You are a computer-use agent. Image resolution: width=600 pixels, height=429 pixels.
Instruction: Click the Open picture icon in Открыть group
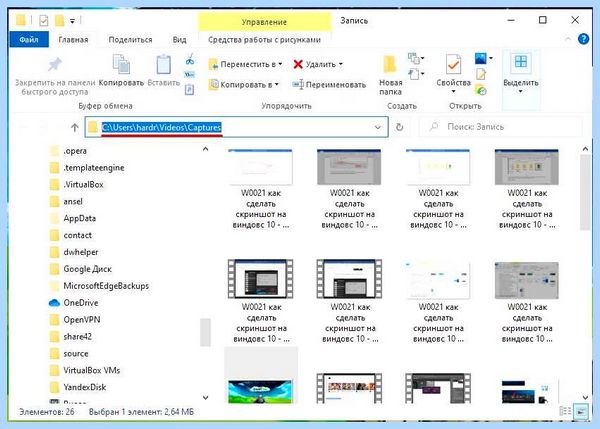tap(481, 59)
